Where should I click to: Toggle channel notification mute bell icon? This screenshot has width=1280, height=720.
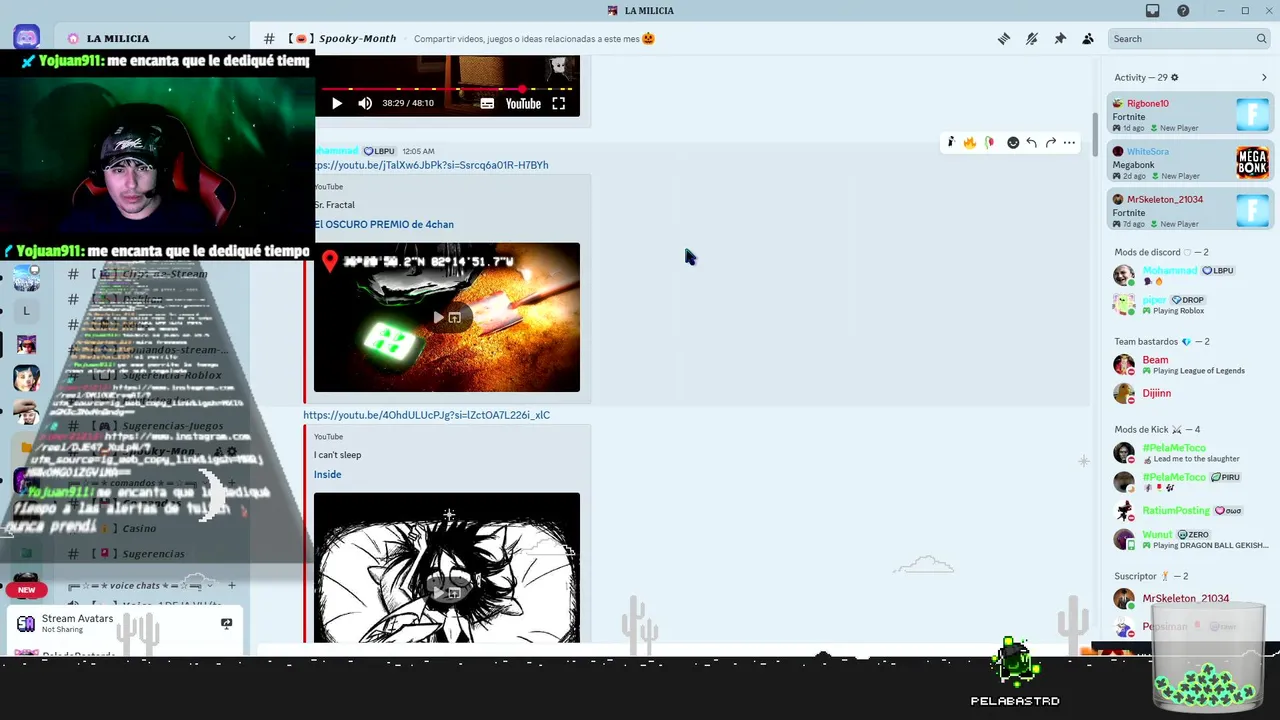[x=1032, y=39]
